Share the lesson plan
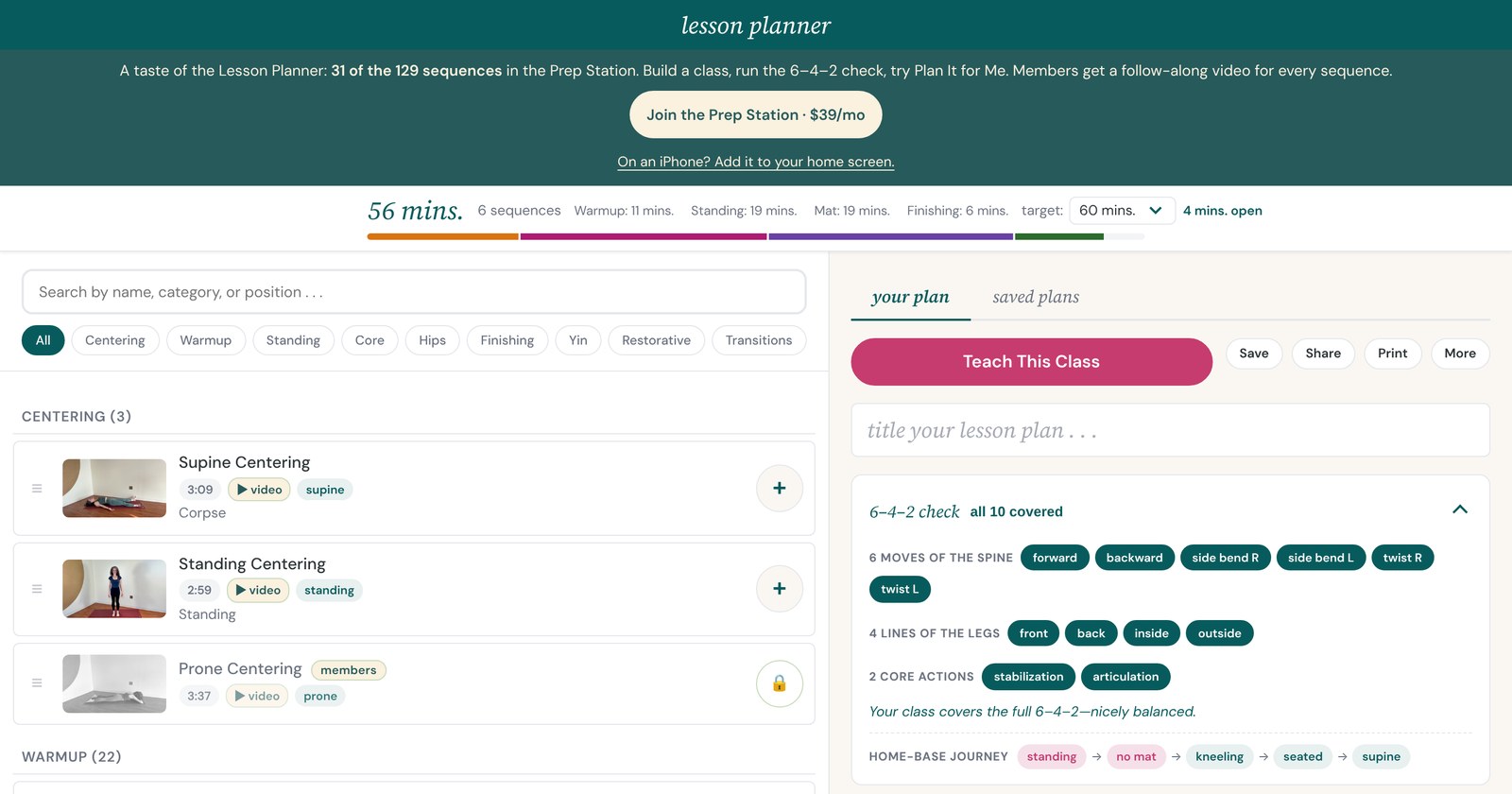This screenshot has height=794, width=1512. (x=1323, y=354)
